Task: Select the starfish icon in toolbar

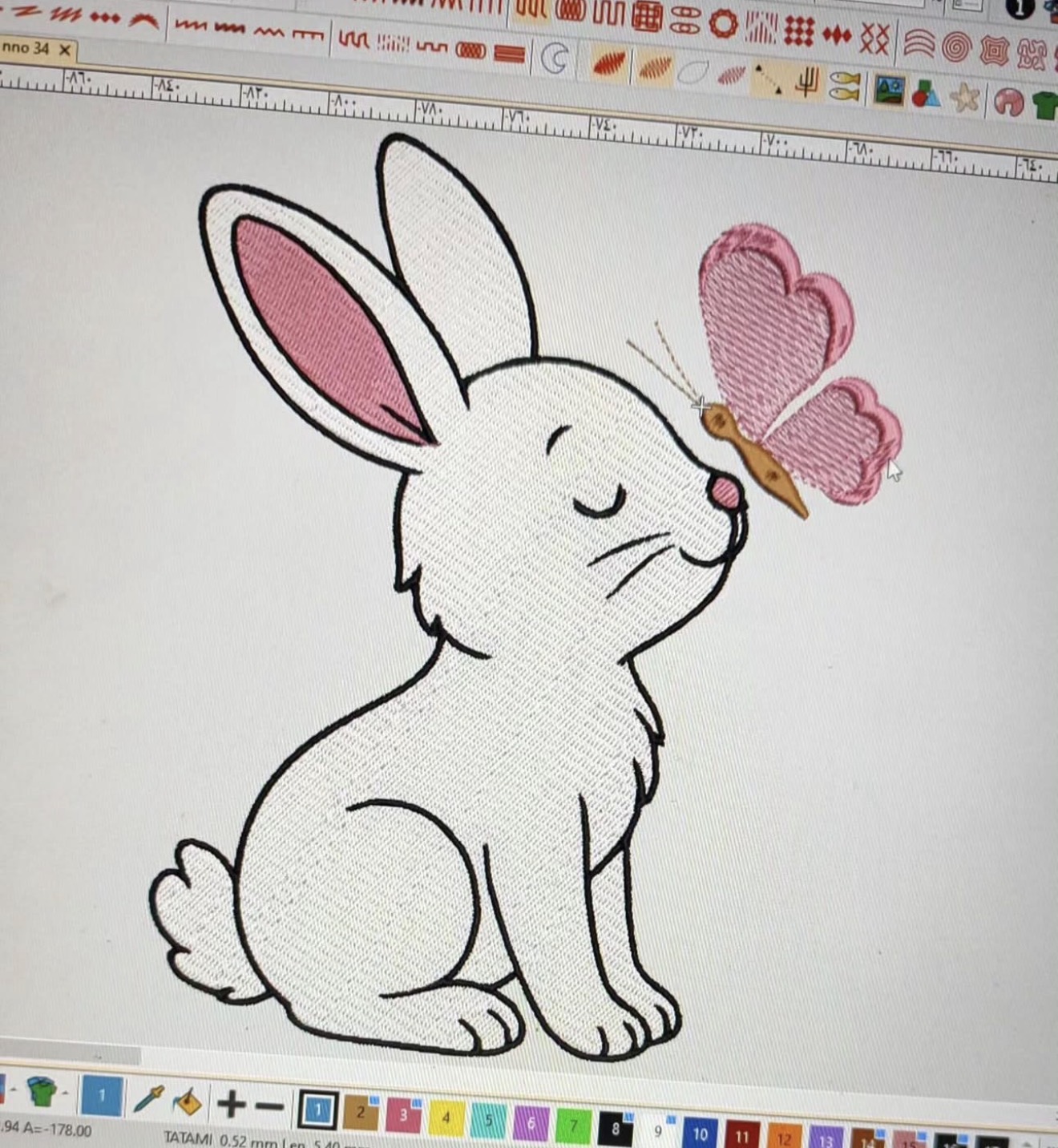Action: point(966,98)
